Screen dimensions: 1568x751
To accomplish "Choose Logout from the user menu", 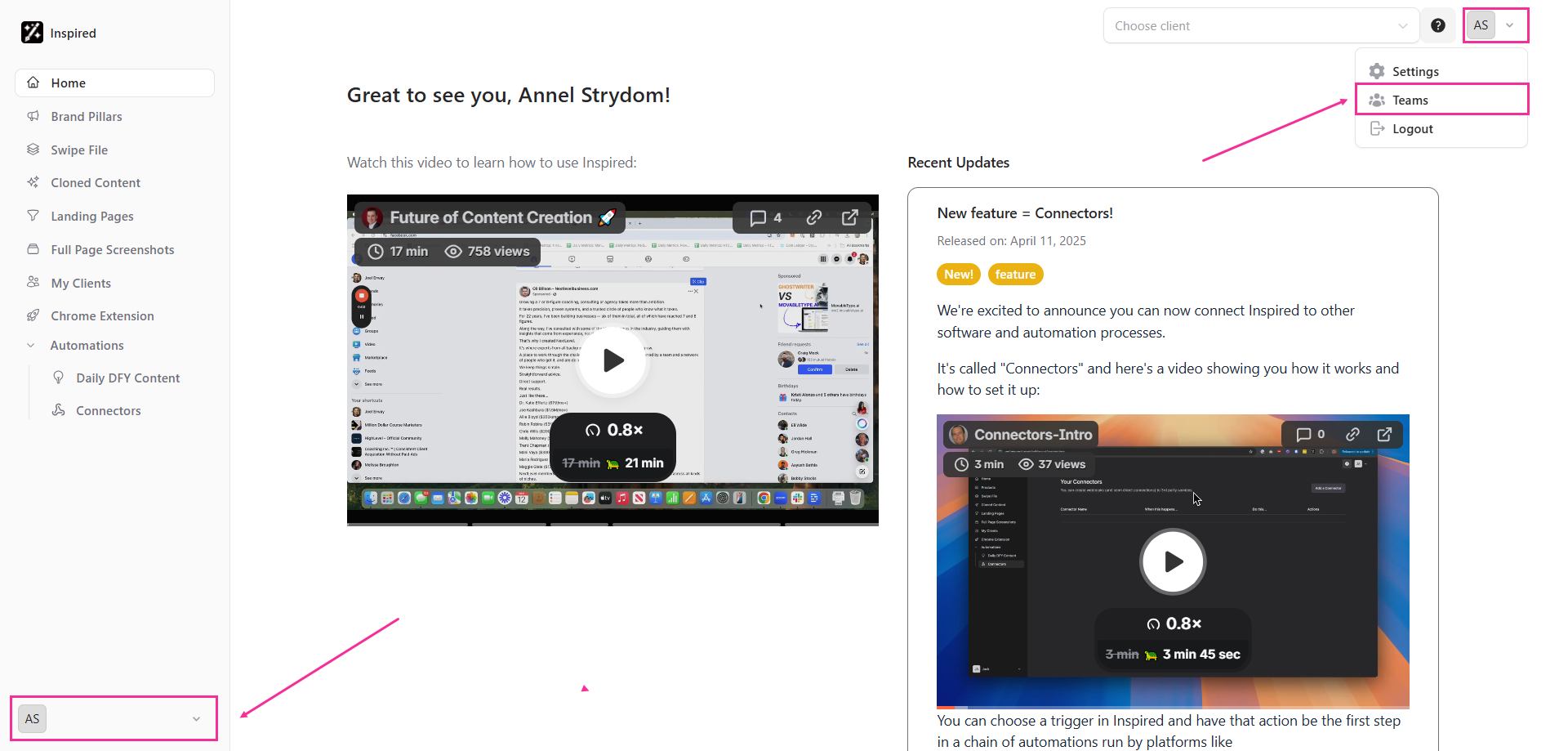I will click(1441, 128).
